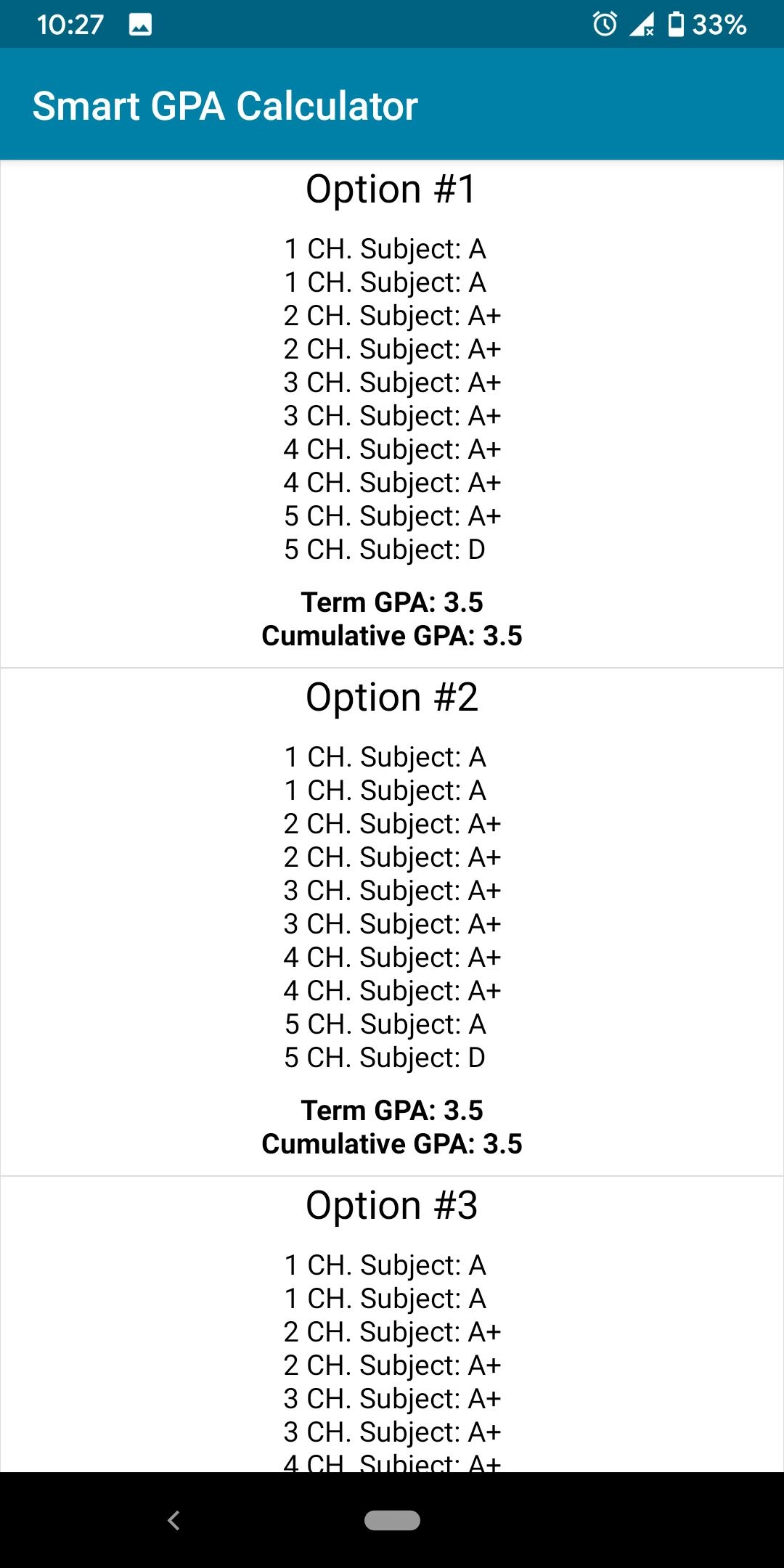Screen dimensions: 784x1568
Task: Tap the alarm clock status icon
Action: (x=605, y=25)
